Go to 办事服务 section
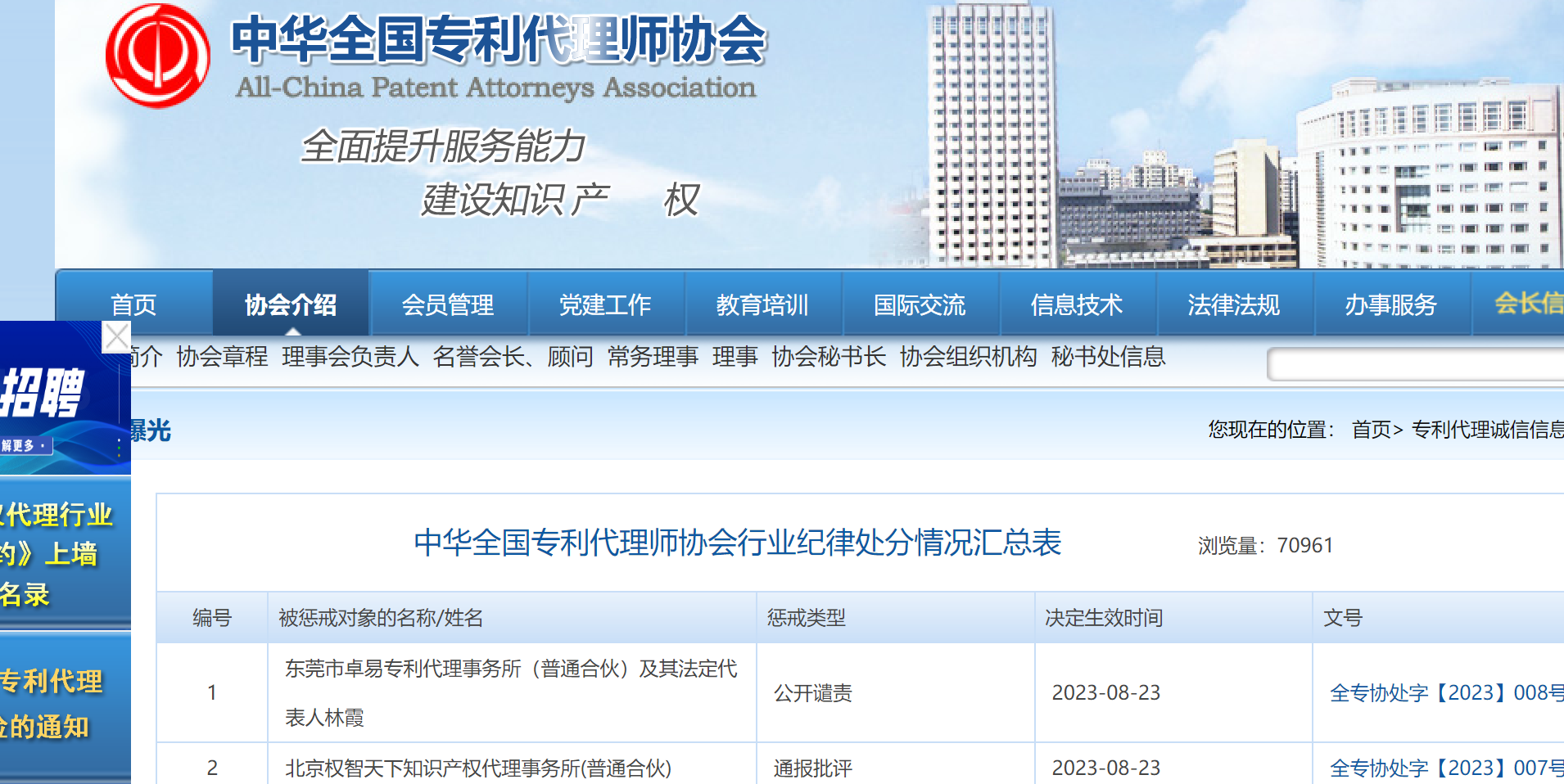1564x784 pixels. click(x=1391, y=304)
